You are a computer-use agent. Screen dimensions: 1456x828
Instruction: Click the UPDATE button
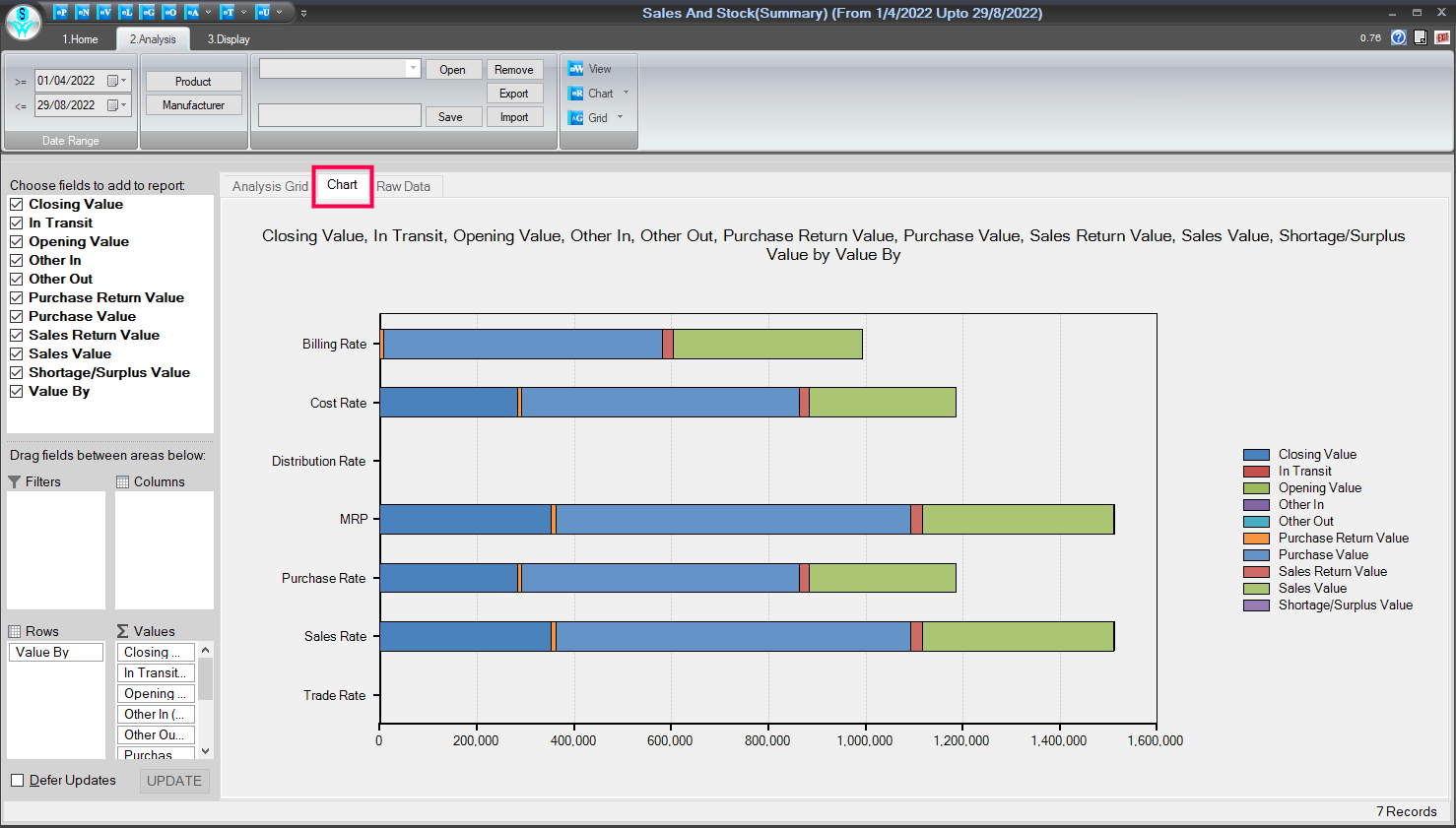tap(174, 781)
